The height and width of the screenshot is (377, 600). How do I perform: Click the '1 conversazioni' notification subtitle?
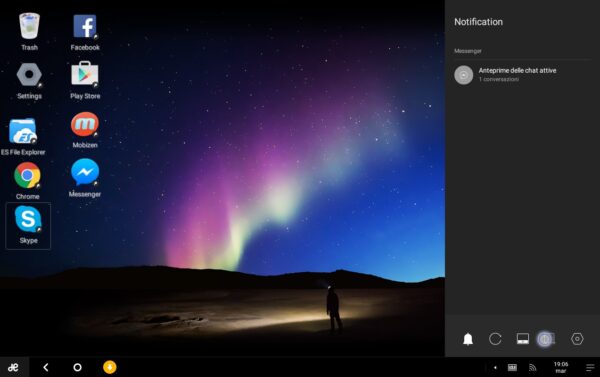499,80
